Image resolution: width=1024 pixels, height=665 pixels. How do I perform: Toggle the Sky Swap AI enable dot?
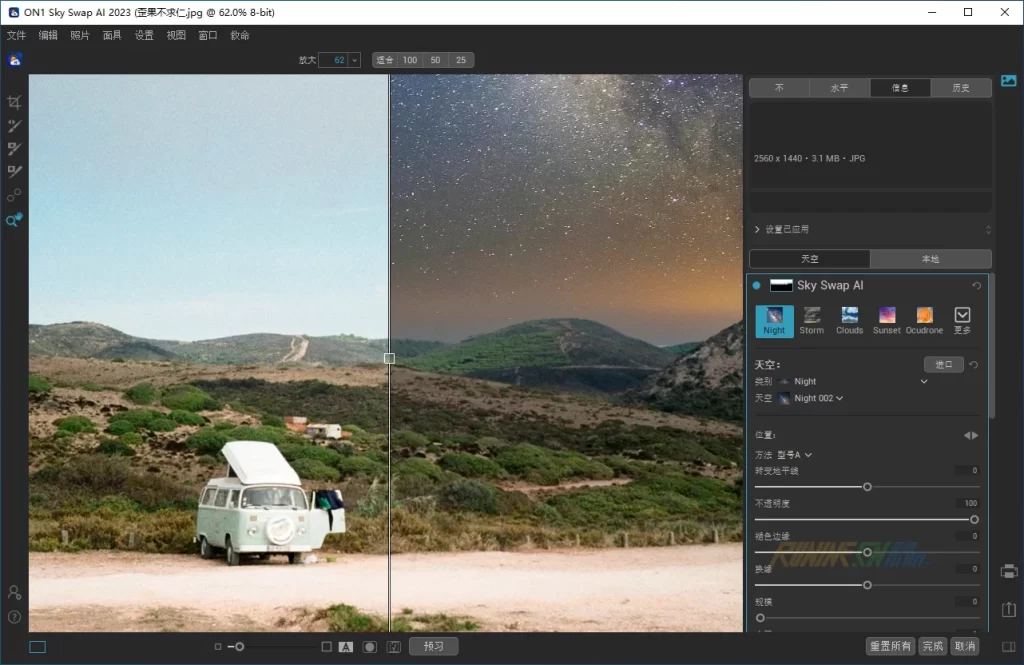click(x=757, y=286)
